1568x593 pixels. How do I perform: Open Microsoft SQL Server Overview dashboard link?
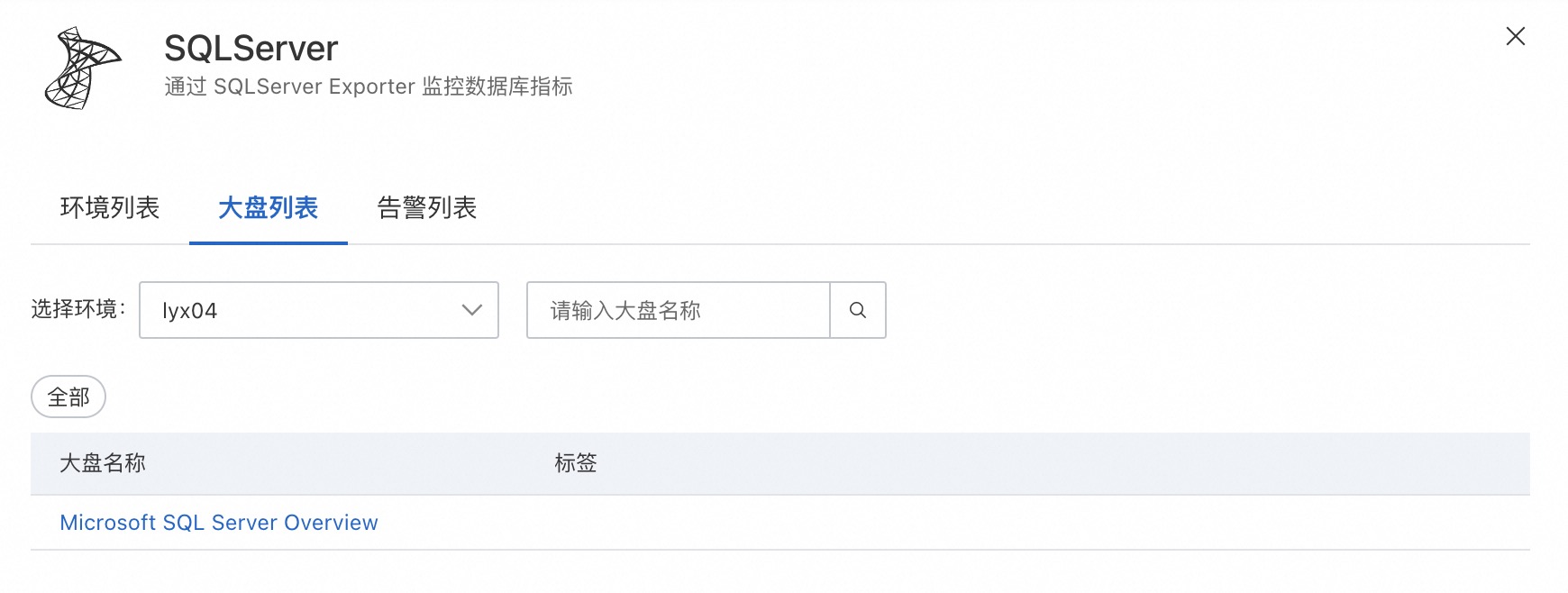(x=219, y=523)
